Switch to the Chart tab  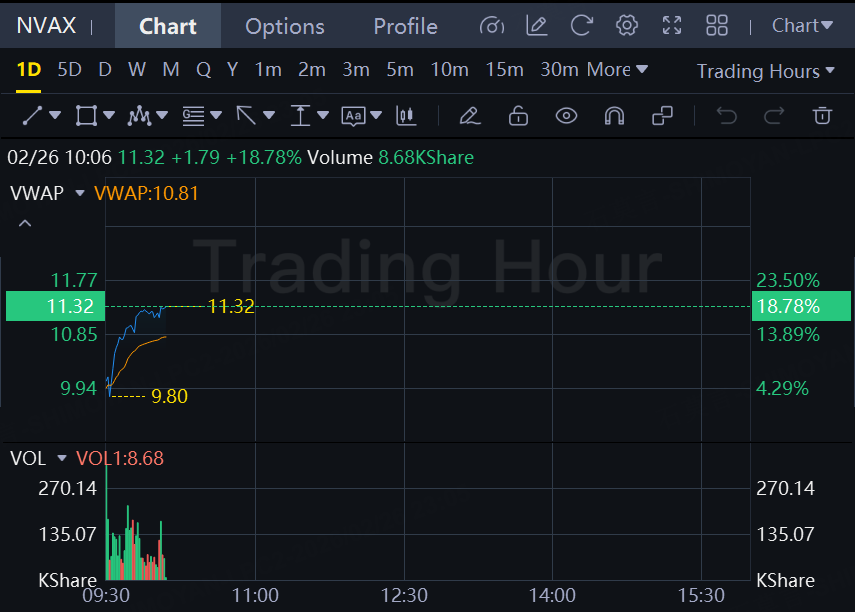167,26
